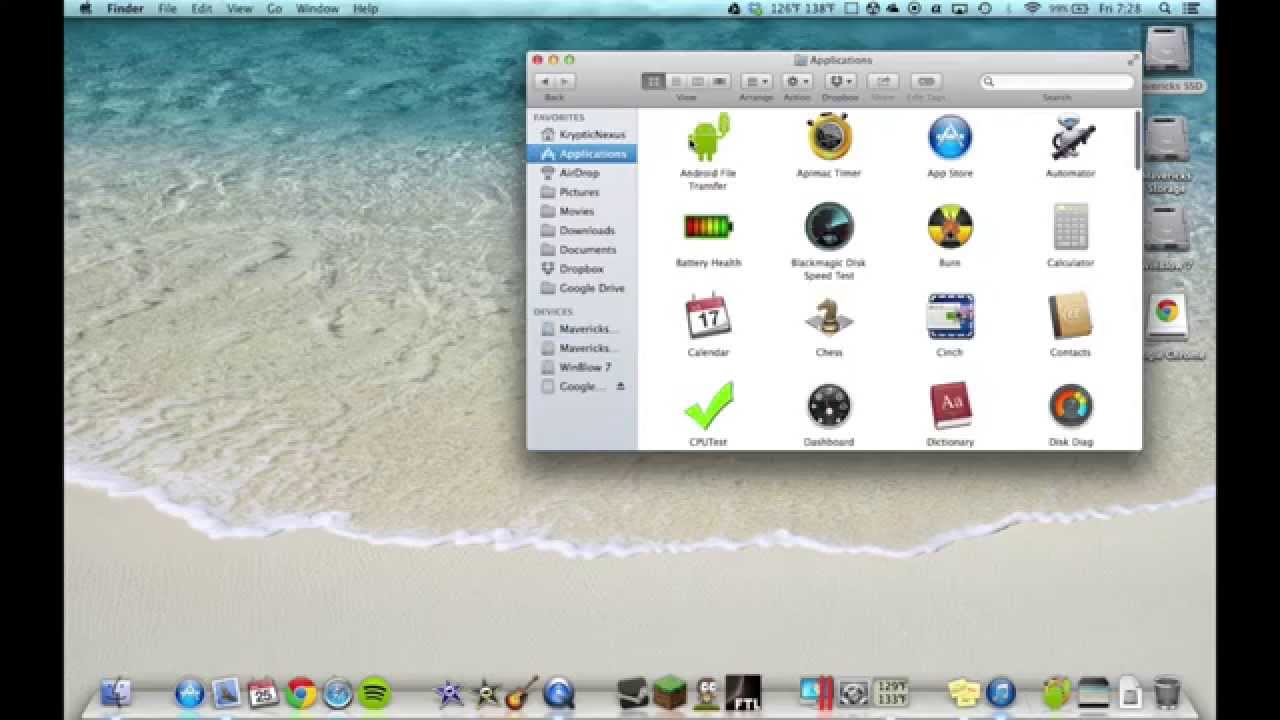The image size is (1280, 720).
Task: Click the Finder icon in the Dock
Action: [116, 692]
